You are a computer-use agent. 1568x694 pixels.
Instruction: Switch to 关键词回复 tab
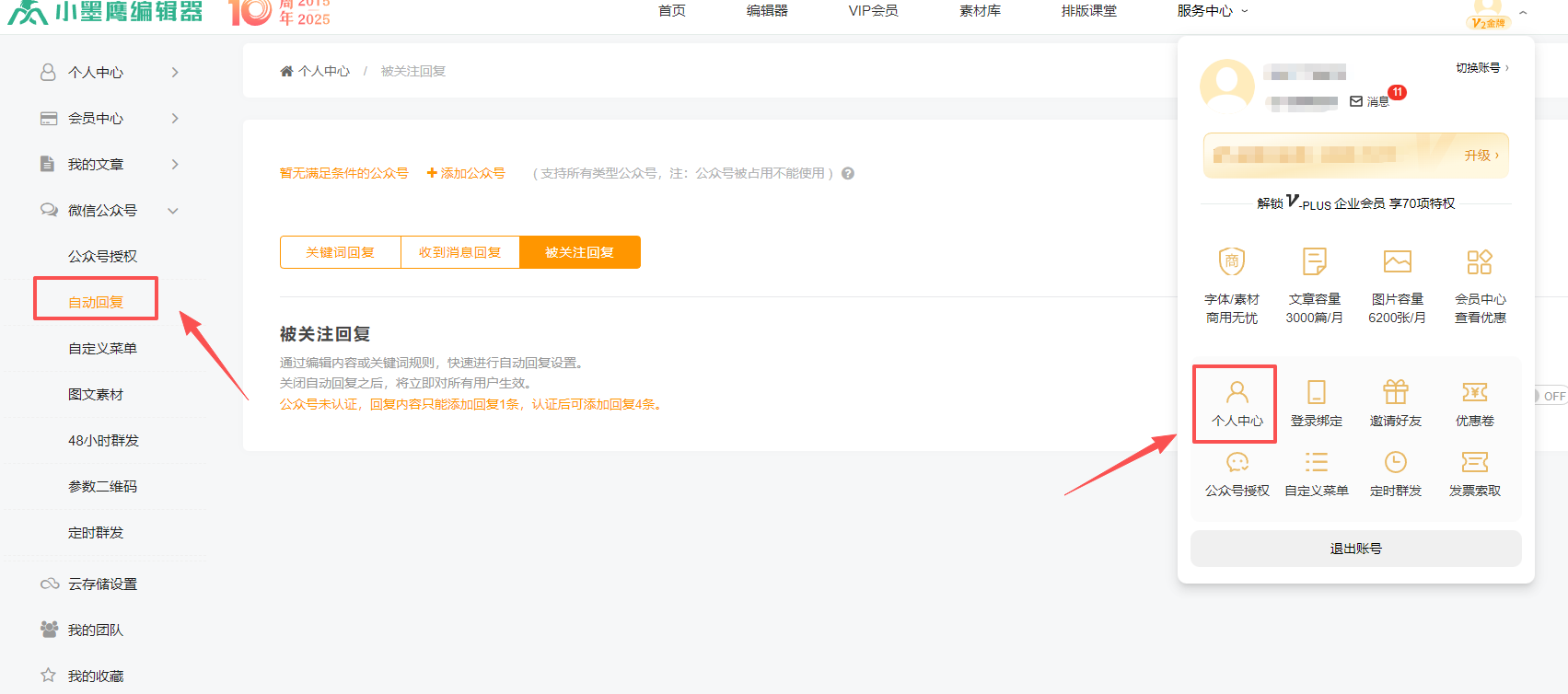341,252
